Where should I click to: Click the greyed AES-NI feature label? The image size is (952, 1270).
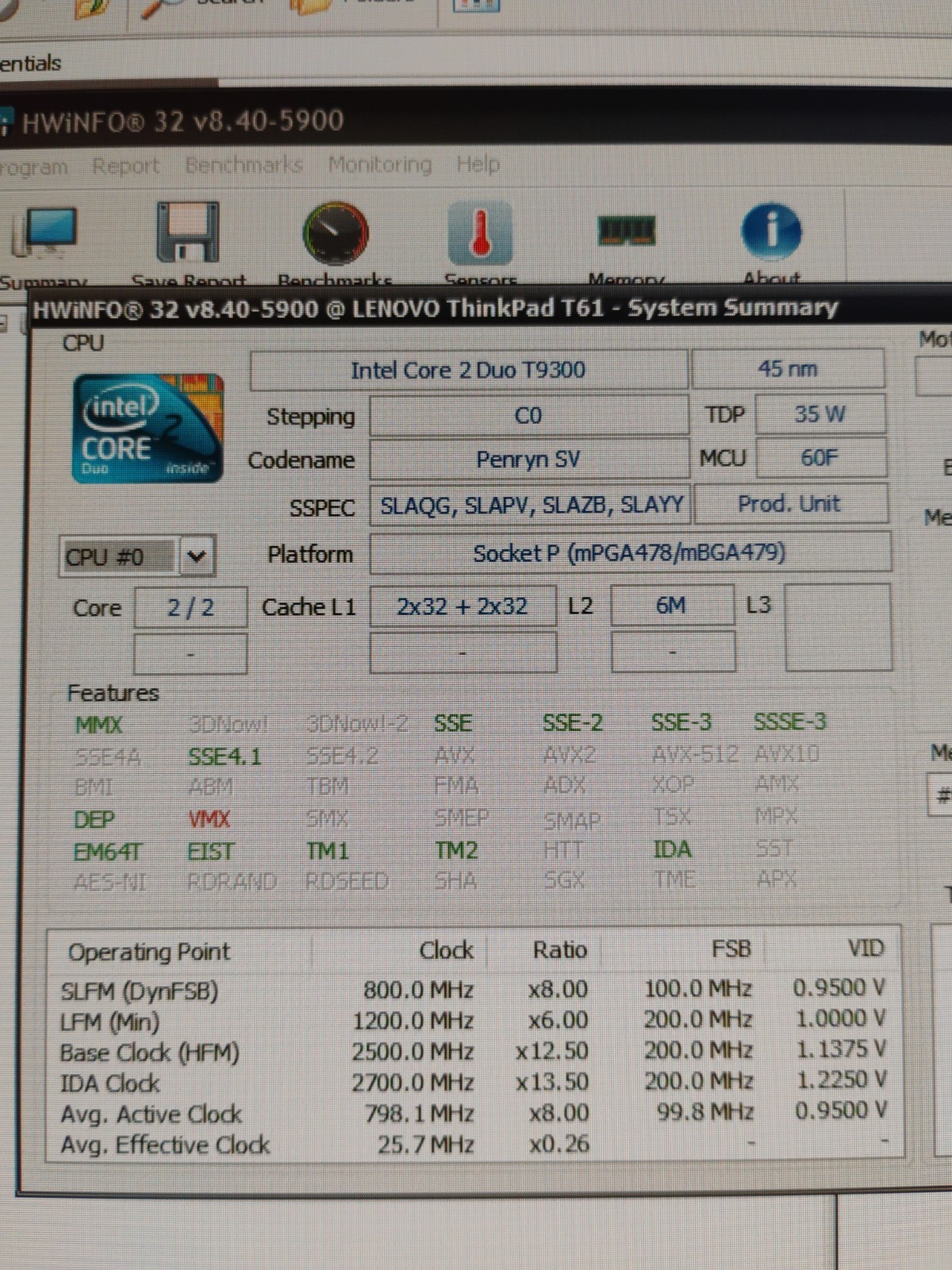109,882
